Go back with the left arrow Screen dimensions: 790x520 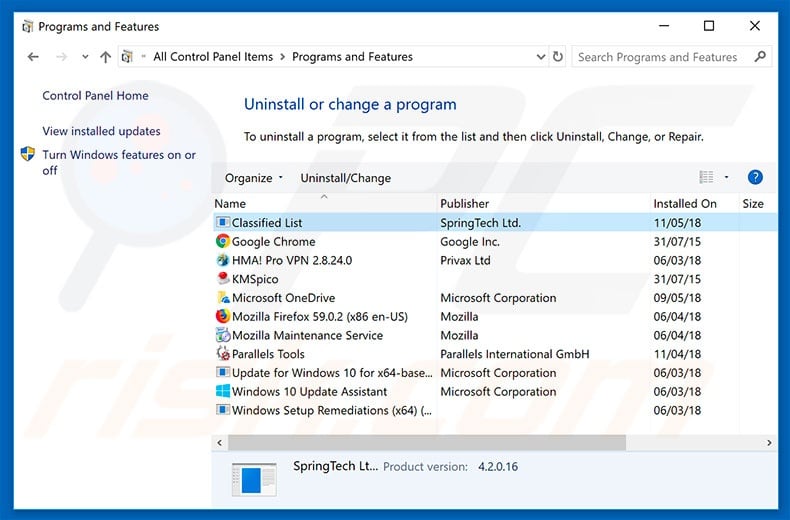[x=33, y=56]
